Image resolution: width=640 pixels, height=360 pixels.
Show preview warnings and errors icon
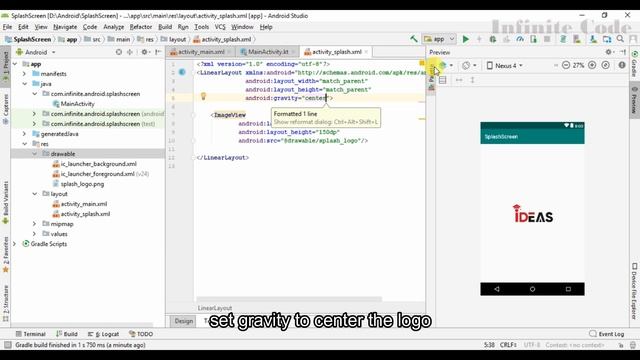622,65
